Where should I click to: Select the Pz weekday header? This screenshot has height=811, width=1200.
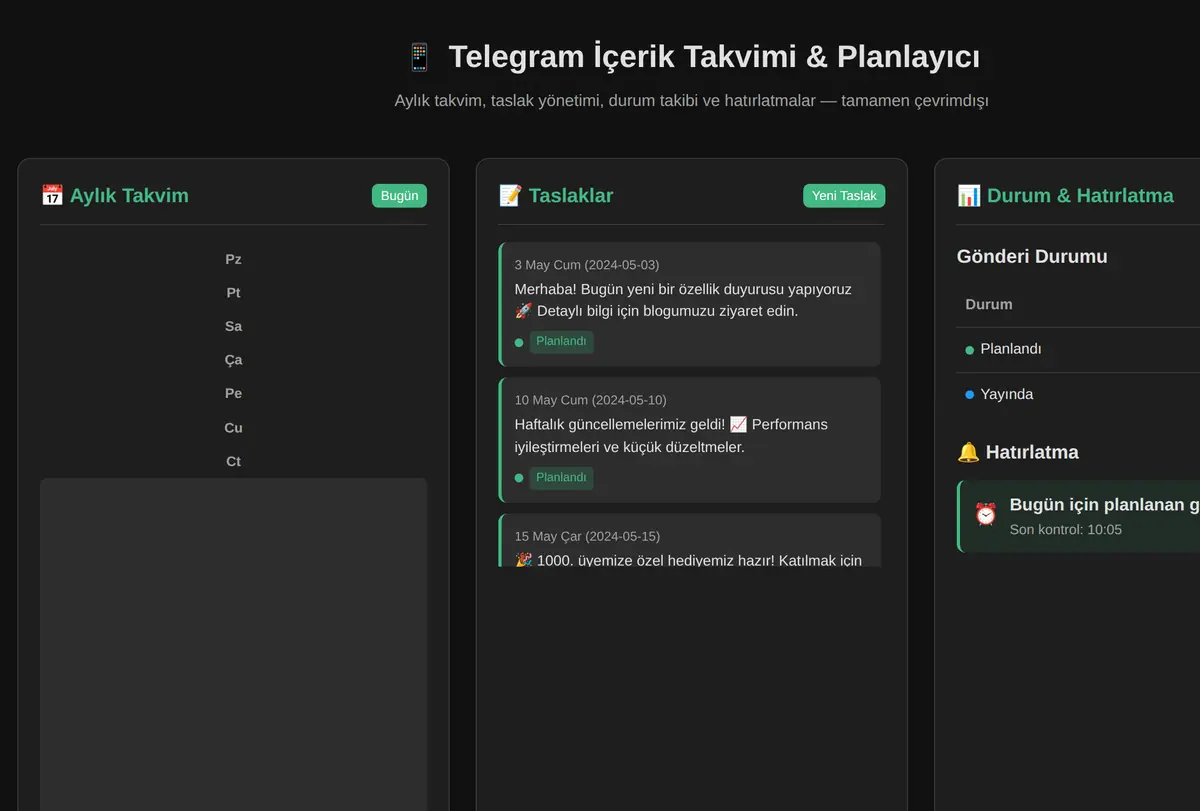[x=233, y=259]
